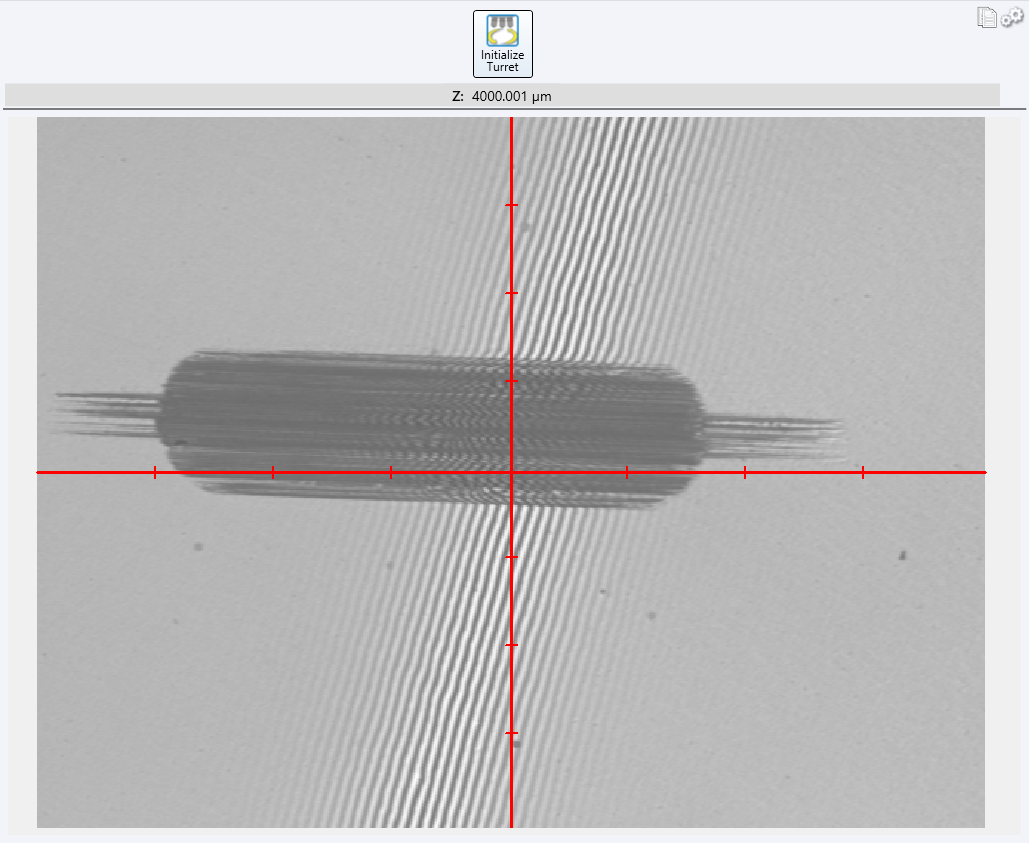Click the Initialize Turret button

tap(502, 44)
